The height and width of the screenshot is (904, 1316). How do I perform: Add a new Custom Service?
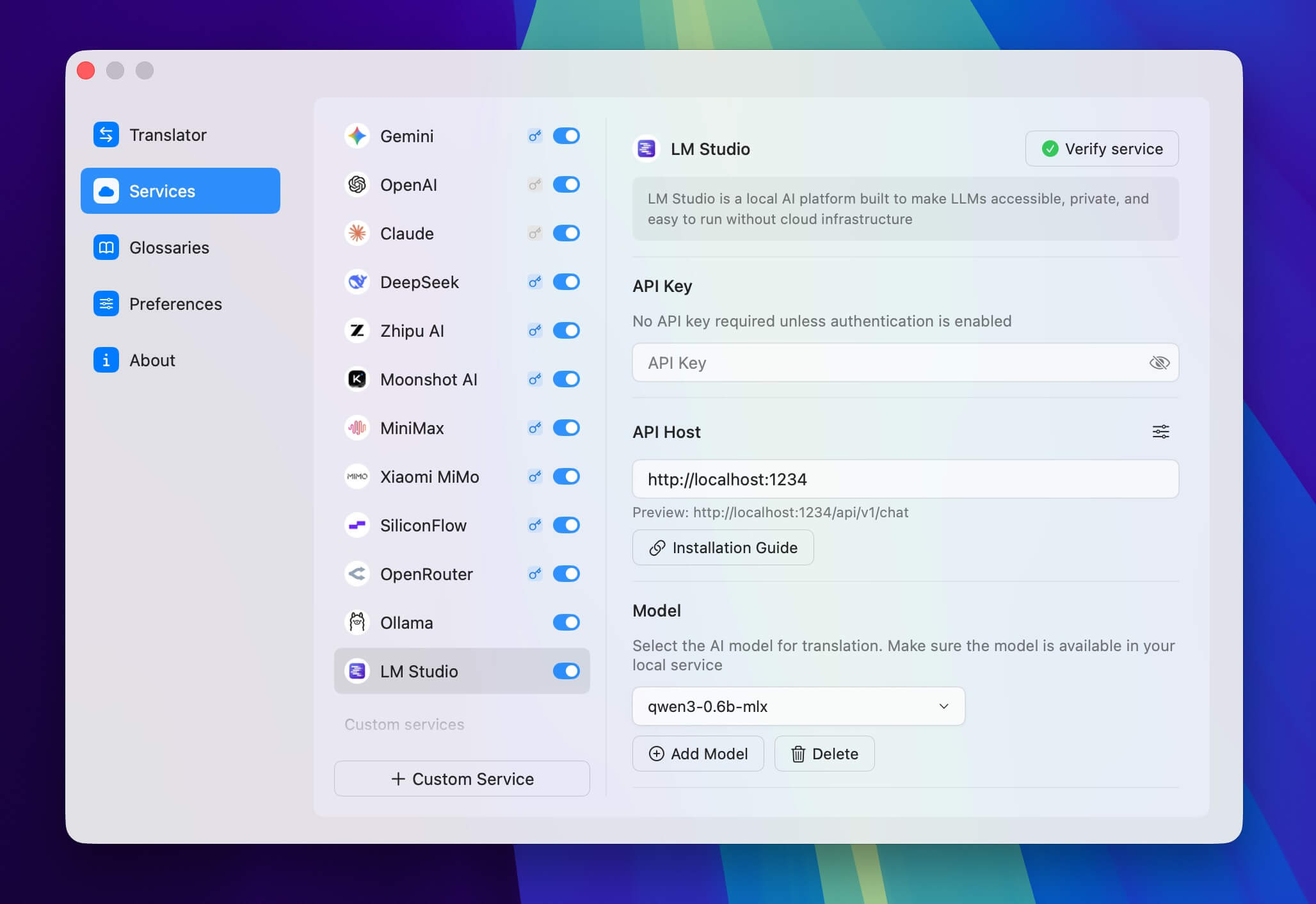tap(461, 779)
